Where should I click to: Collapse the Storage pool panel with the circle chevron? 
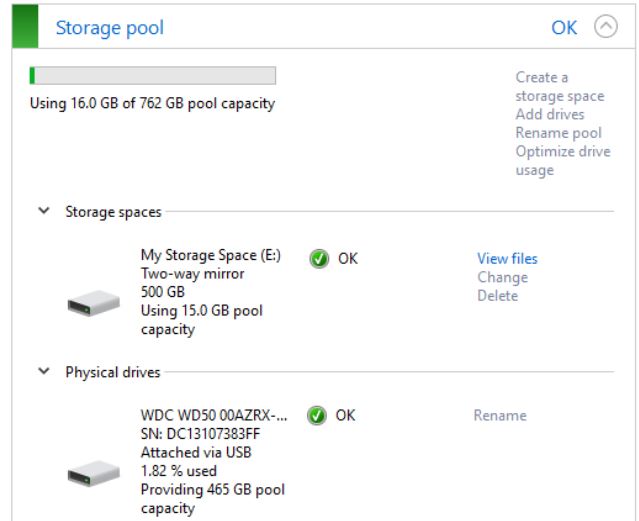point(606,27)
